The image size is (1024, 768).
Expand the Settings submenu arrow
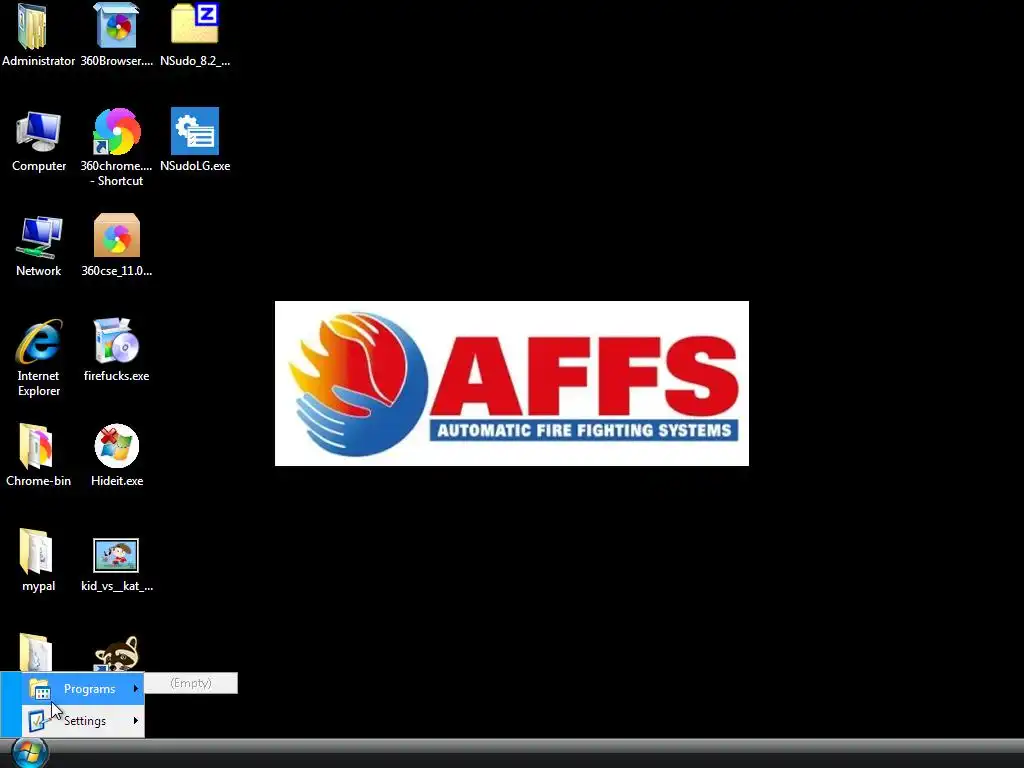[136, 721]
